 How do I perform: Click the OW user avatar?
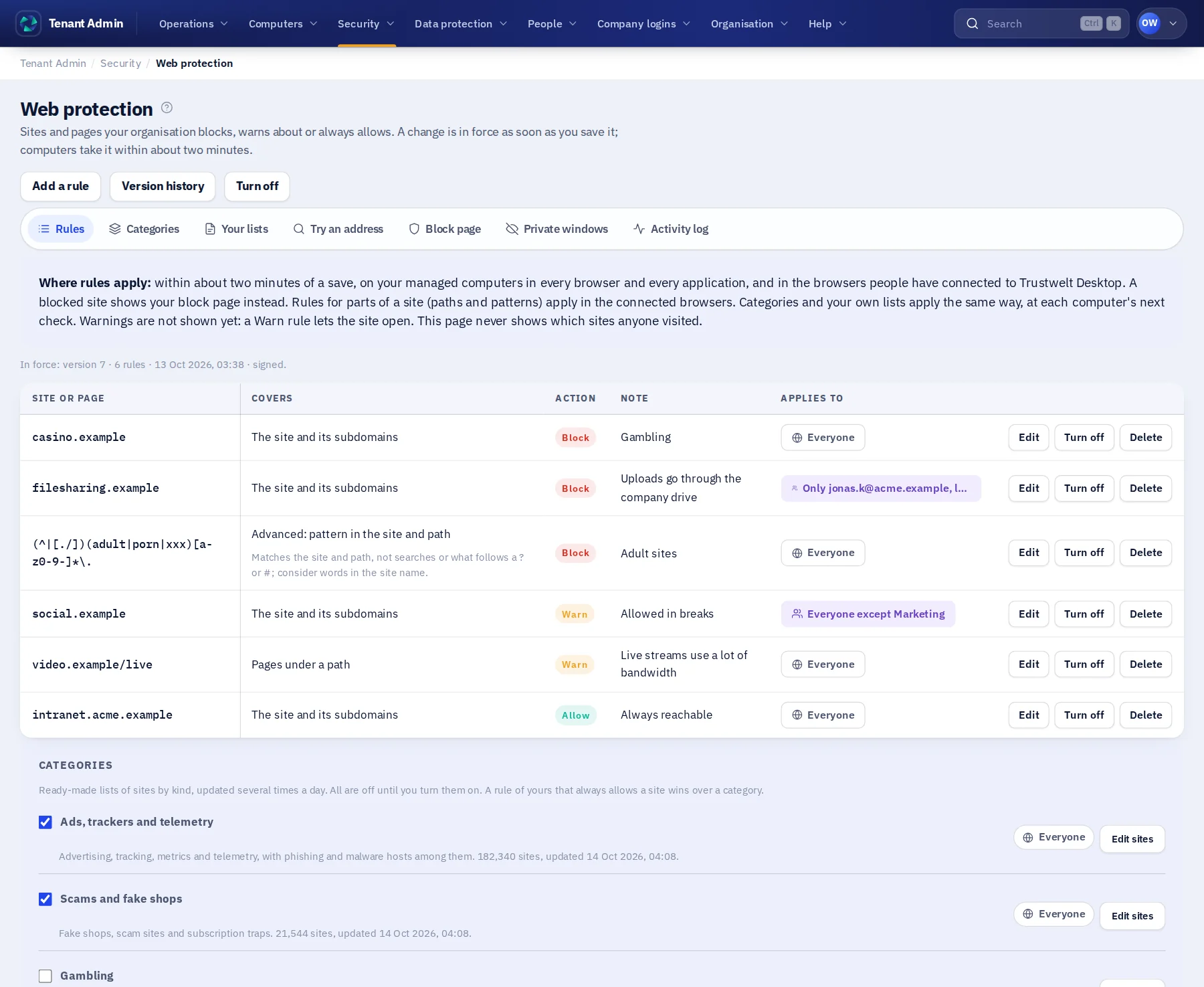[1149, 23]
